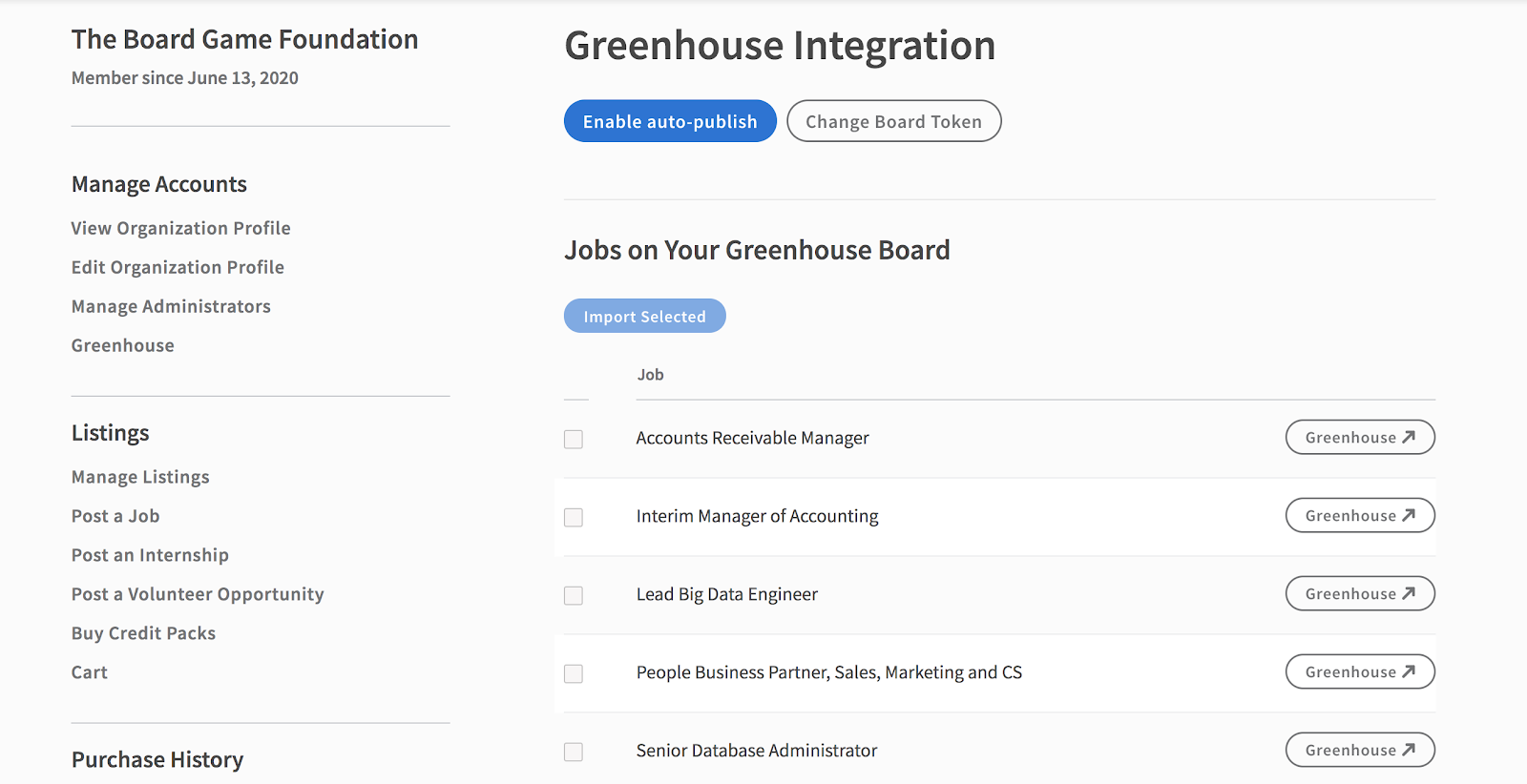This screenshot has height=784, width=1527.
Task: Open Manage Administrators page
Action: (171, 306)
